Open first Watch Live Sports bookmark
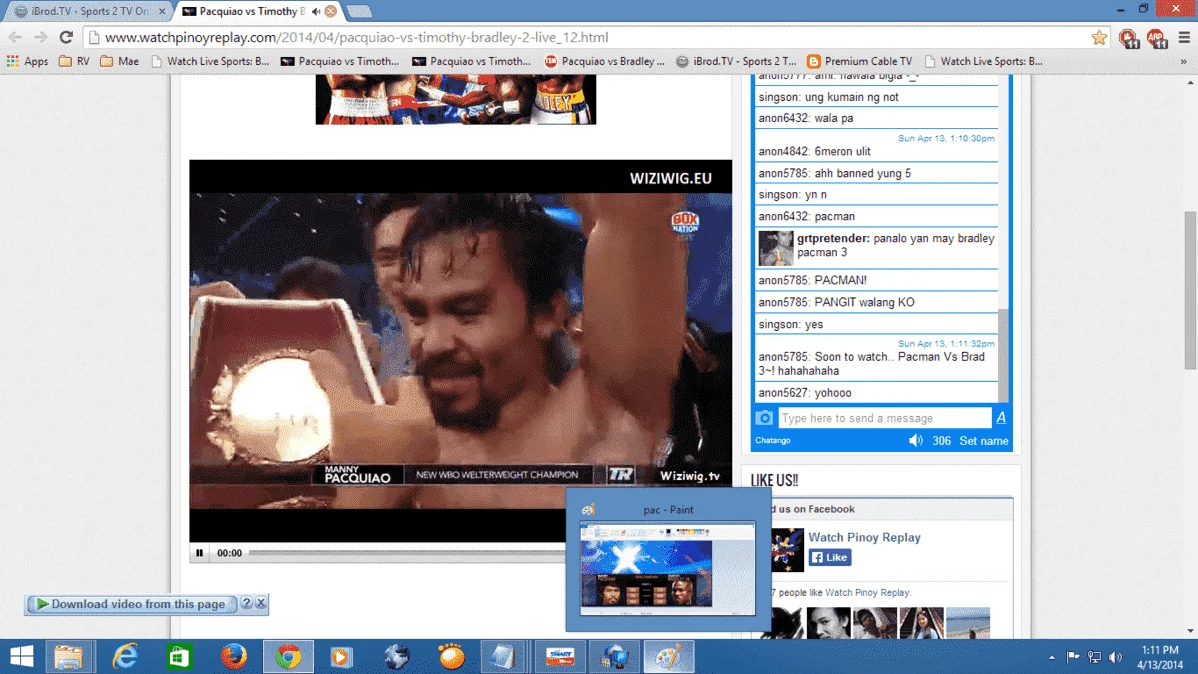Image resolution: width=1198 pixels, height=674 pixels. pos(210,61)
